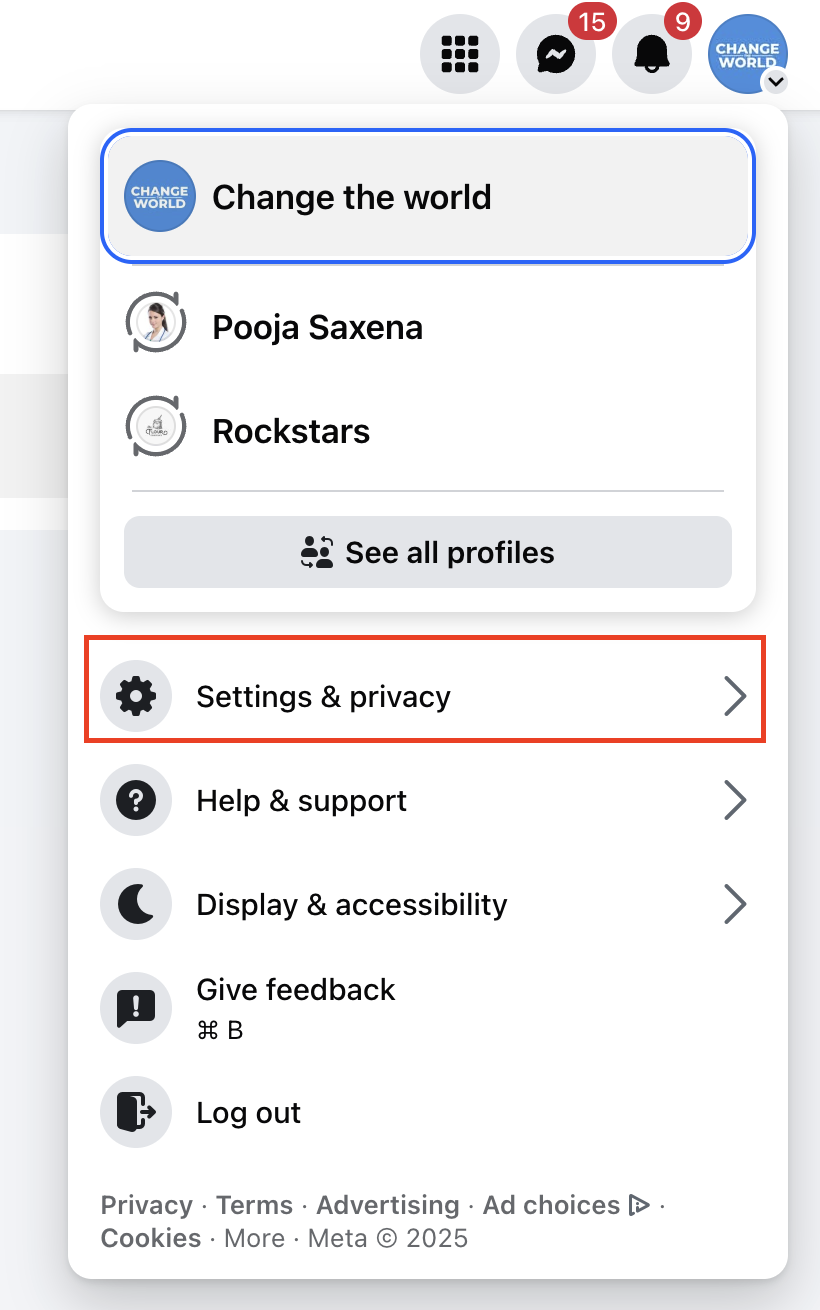Click the Log out door icon
Image resolution: width=820 pixels, height=1310 pixels.
[x=136, y=1112]
